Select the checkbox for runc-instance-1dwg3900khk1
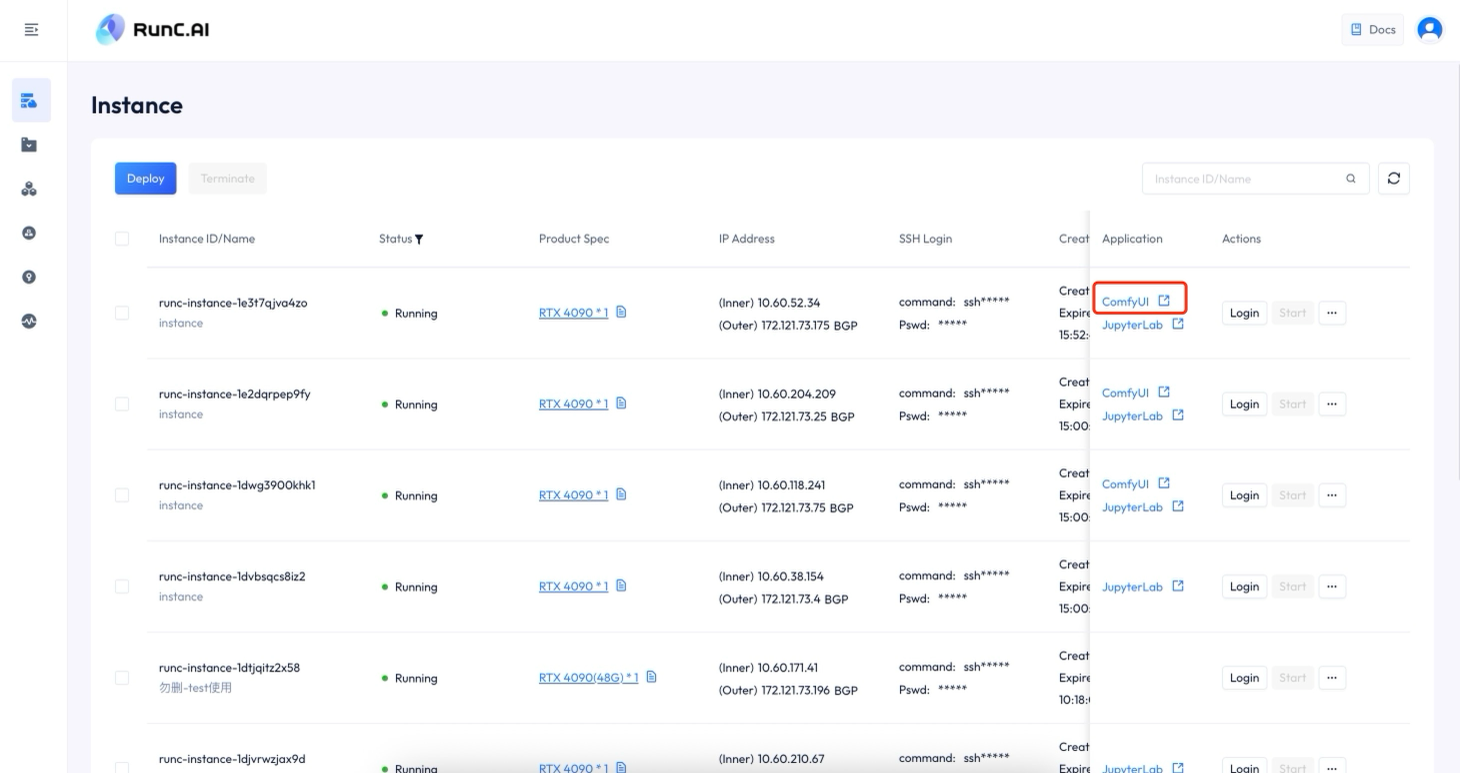 (x=122, y=495)
